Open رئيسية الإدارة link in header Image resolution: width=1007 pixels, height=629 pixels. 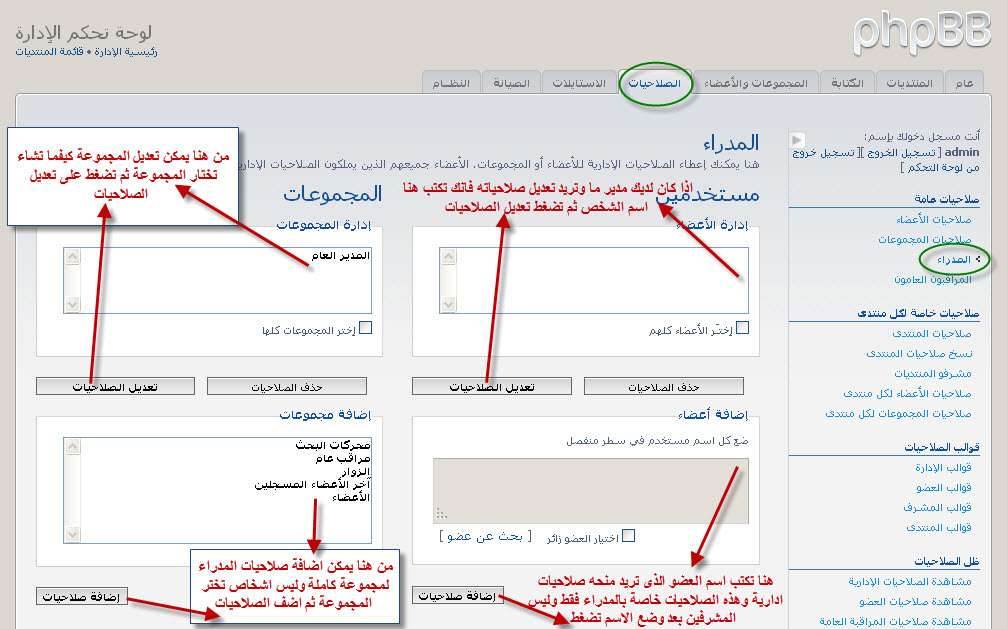[x=125, y=51]
